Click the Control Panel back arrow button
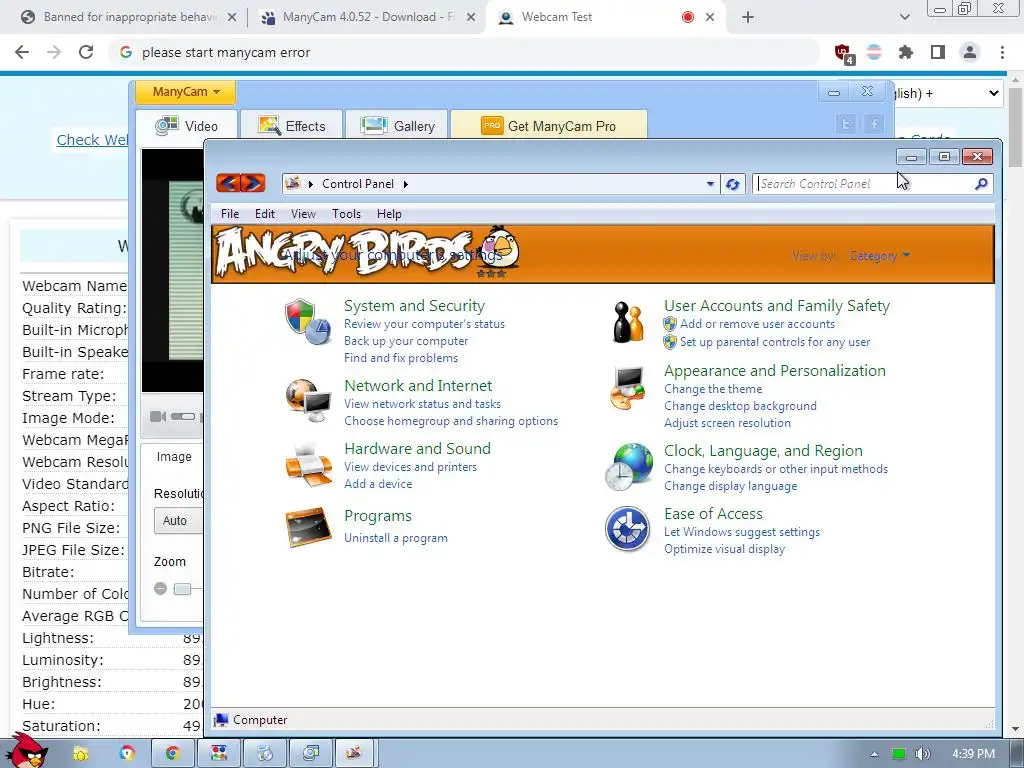The width and height of the screenshot is (1024, 768). click(x=228, y=184)
